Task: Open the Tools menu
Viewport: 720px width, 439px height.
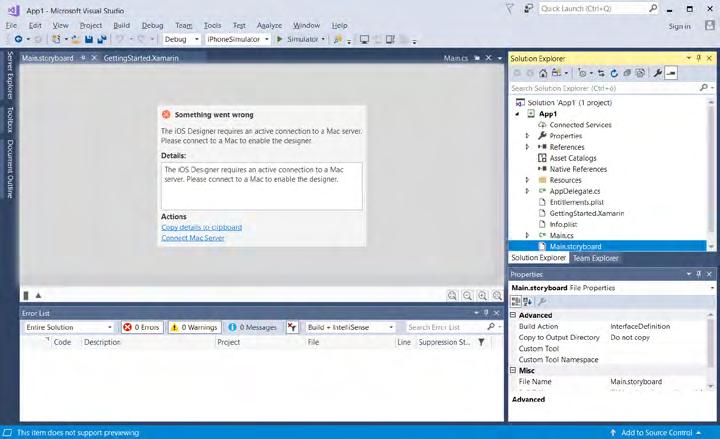Action: (212, 26)
